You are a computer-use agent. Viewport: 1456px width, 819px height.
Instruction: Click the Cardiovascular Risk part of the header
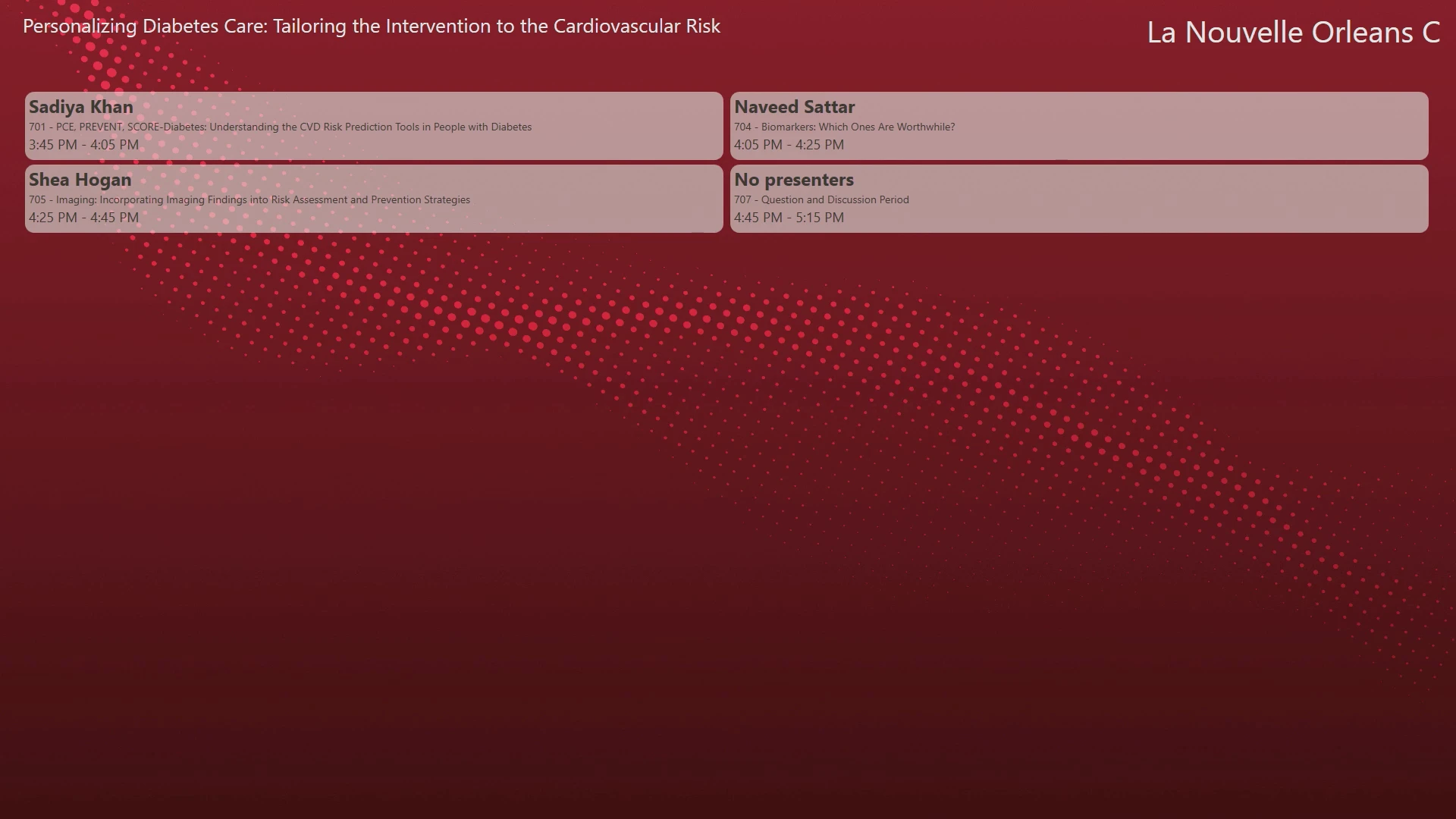pos(637,26)
